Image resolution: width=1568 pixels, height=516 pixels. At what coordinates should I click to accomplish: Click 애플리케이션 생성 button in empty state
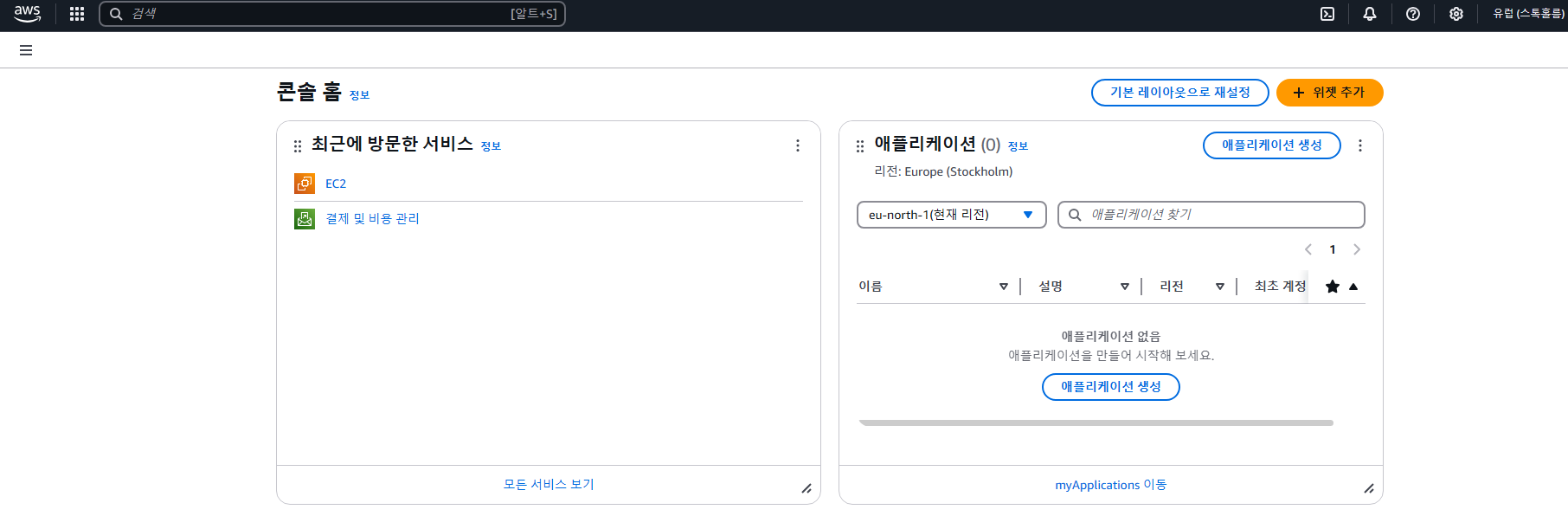click(x=1111, y=387)
